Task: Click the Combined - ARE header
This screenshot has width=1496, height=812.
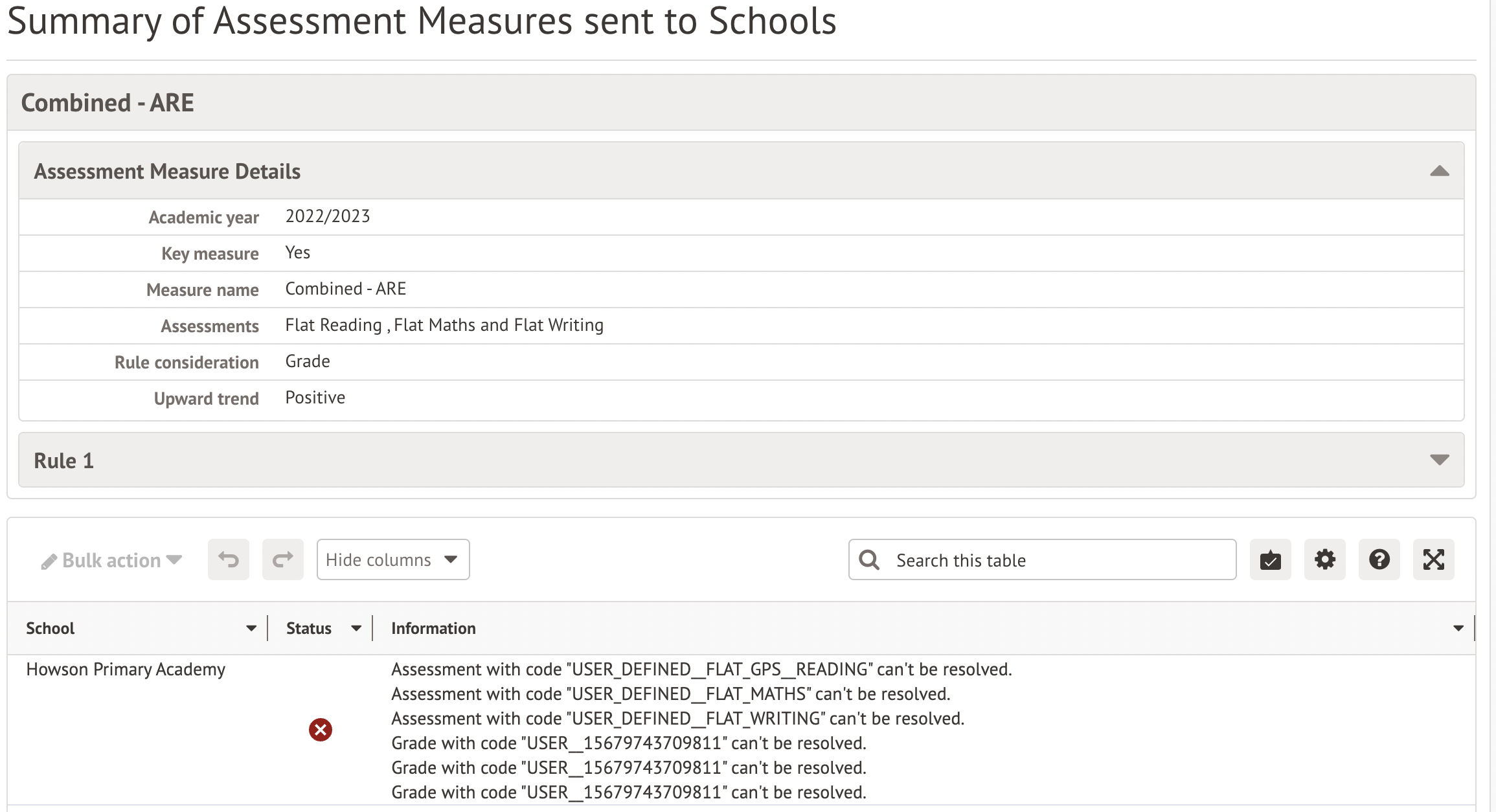Action: tap(108, 102)
